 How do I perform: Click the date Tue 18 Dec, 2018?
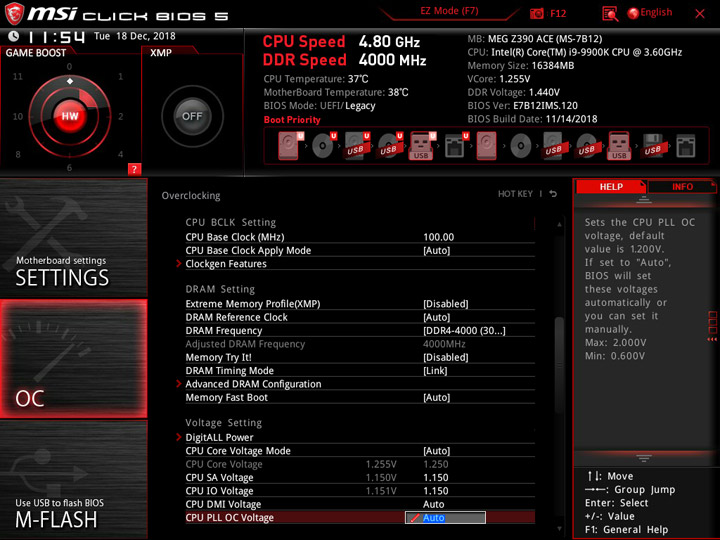pos(135,36)
